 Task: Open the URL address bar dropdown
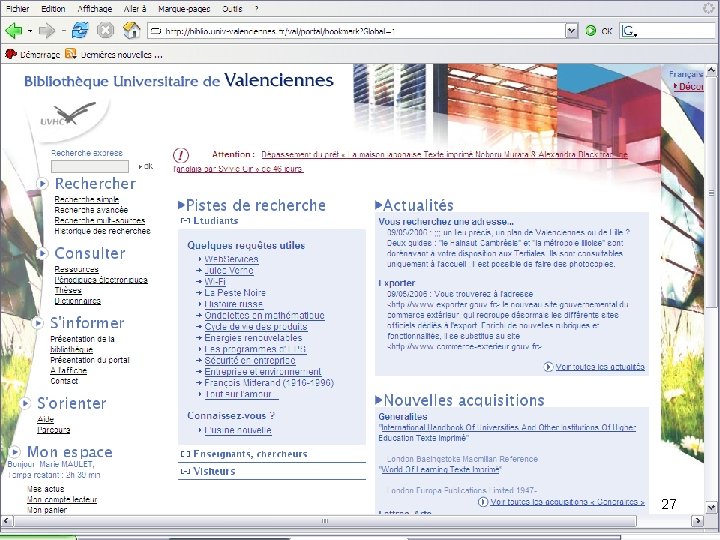(x=571, y=31)
